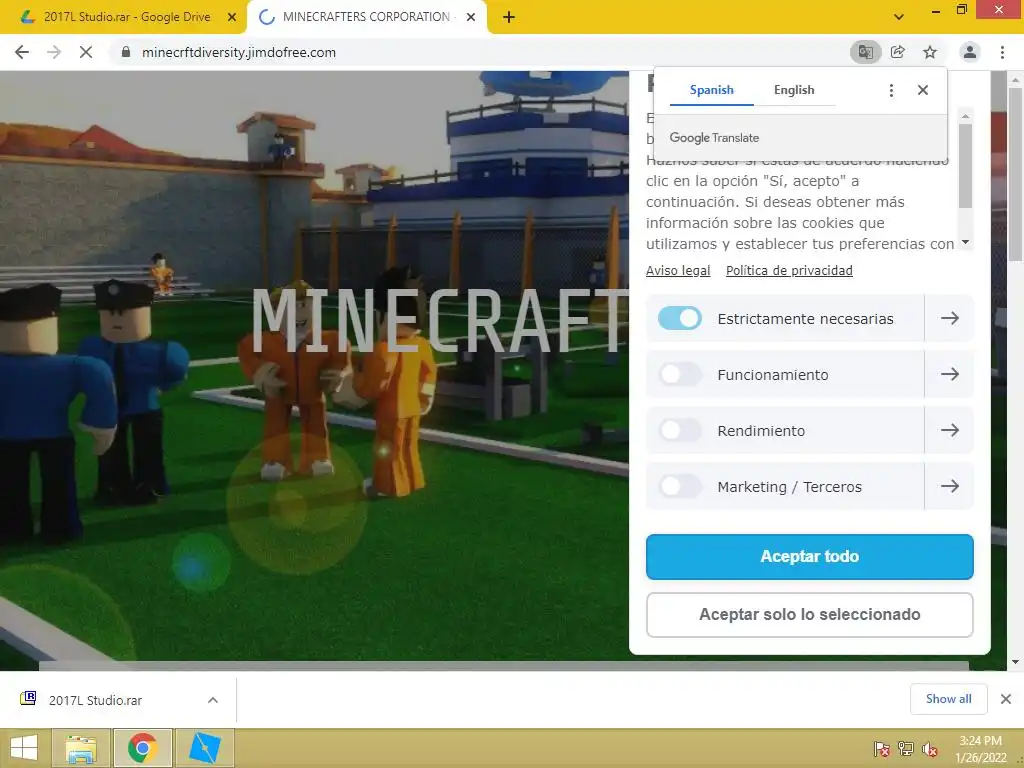Viewport: 1024px width, 768px height.
Task: Go back to the previous page
Action: click(x=22, y=52)
